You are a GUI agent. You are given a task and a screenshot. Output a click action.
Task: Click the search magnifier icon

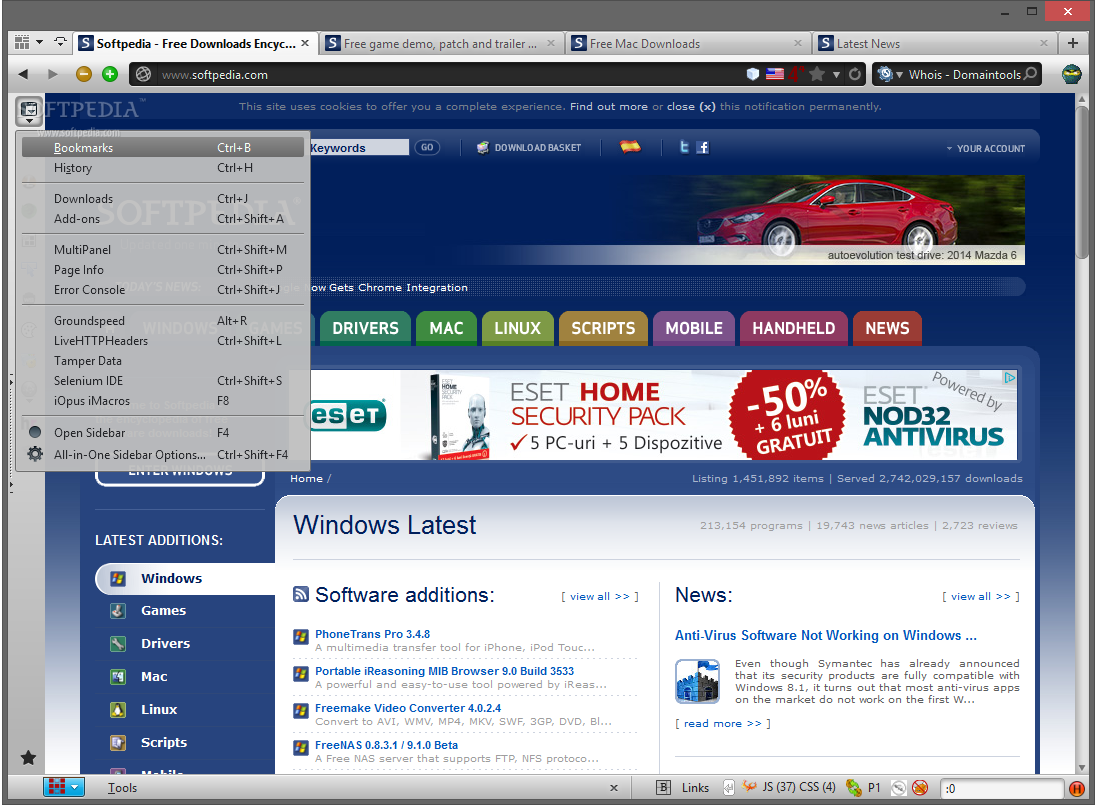tap(1030, 74)
